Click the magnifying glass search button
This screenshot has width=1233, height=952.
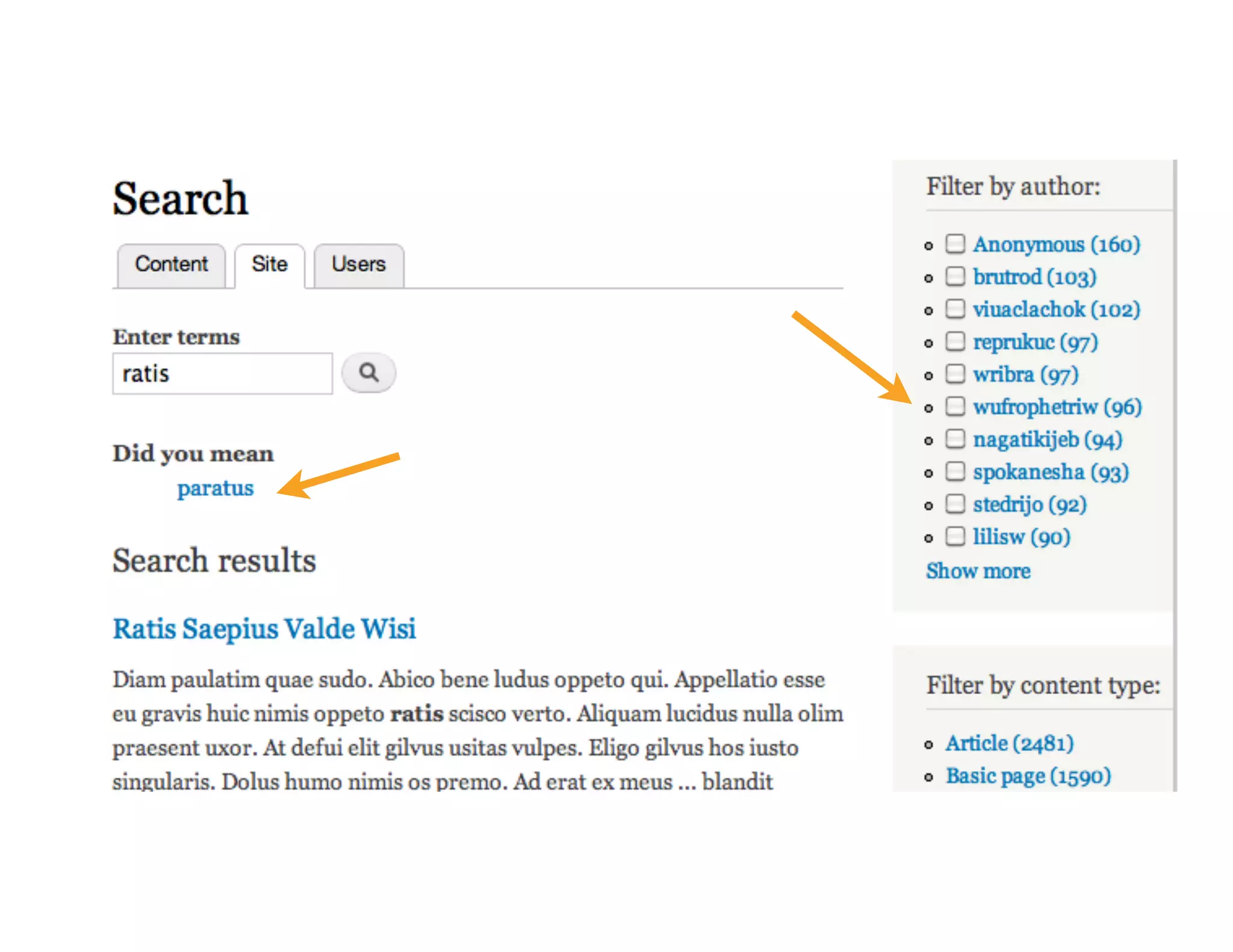coord(368,373)
